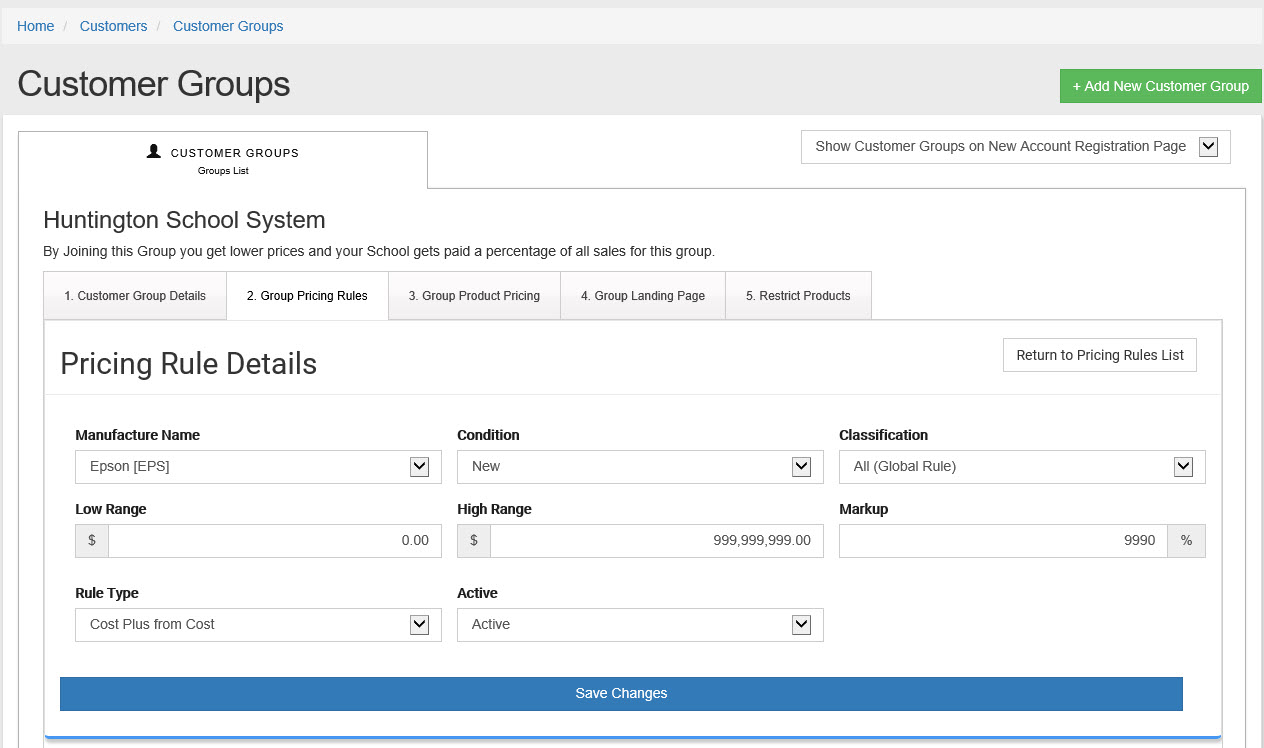Click the percent symbol next to Markup
The width and height of the screenshot is (1264, 748).
pyautogui.click(x=1186, y=540)
